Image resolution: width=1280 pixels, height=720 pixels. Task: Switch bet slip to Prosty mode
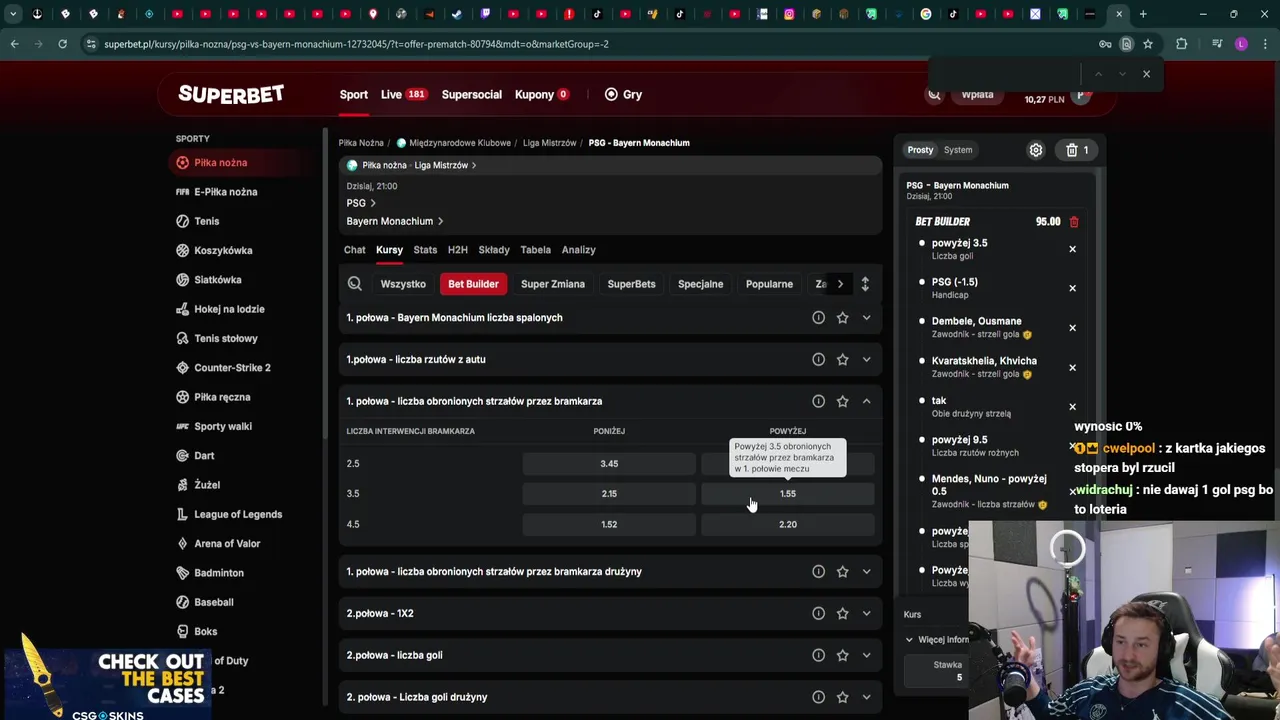[920, 150]
